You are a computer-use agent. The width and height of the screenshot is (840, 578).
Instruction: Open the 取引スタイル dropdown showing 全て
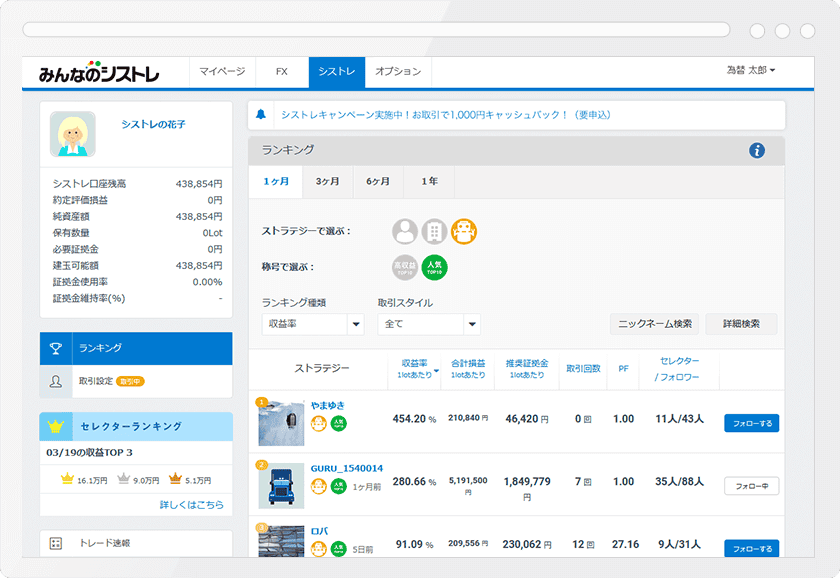coord(430,324)
